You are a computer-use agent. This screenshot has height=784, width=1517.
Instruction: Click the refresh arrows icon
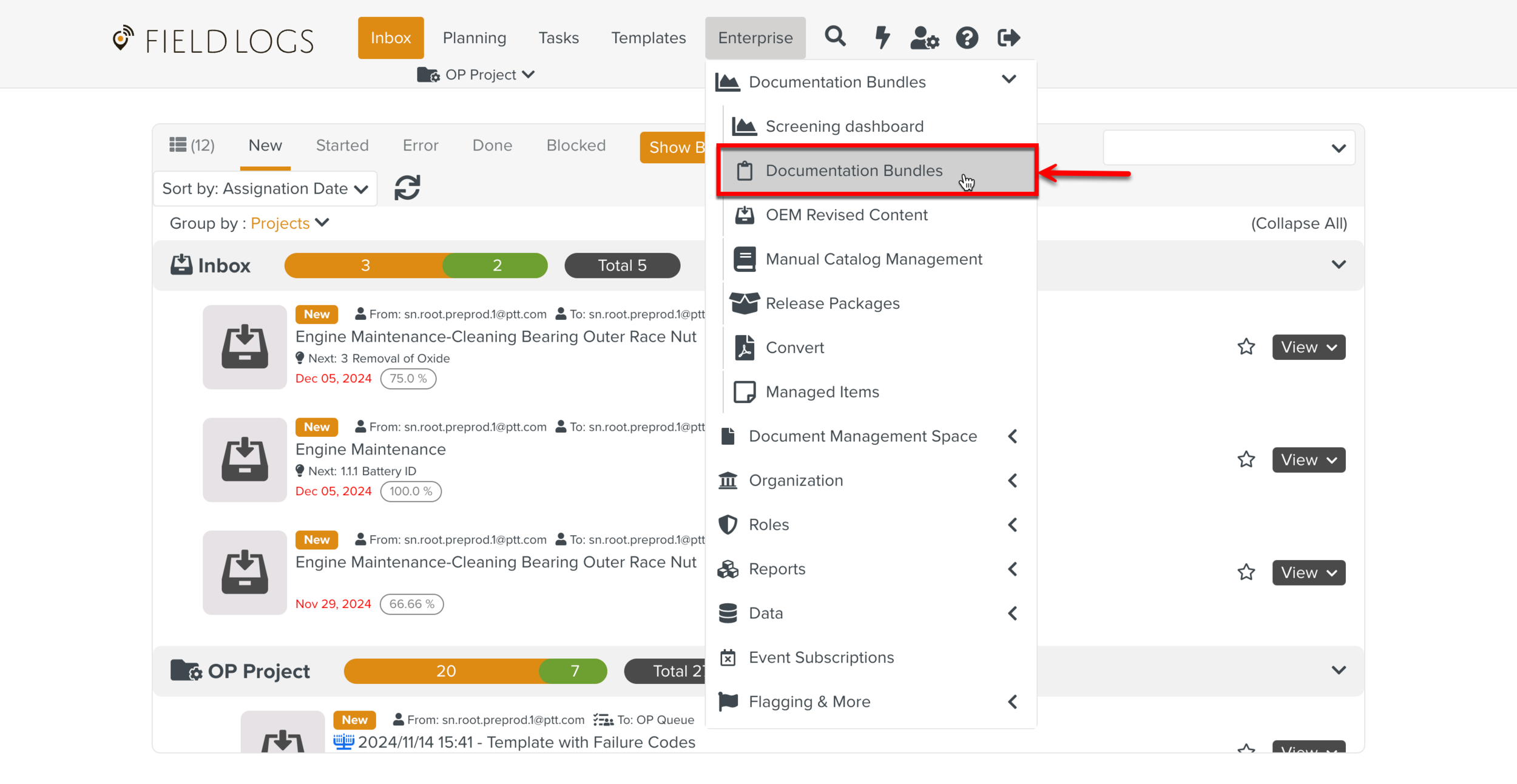[x=407, y=188]
